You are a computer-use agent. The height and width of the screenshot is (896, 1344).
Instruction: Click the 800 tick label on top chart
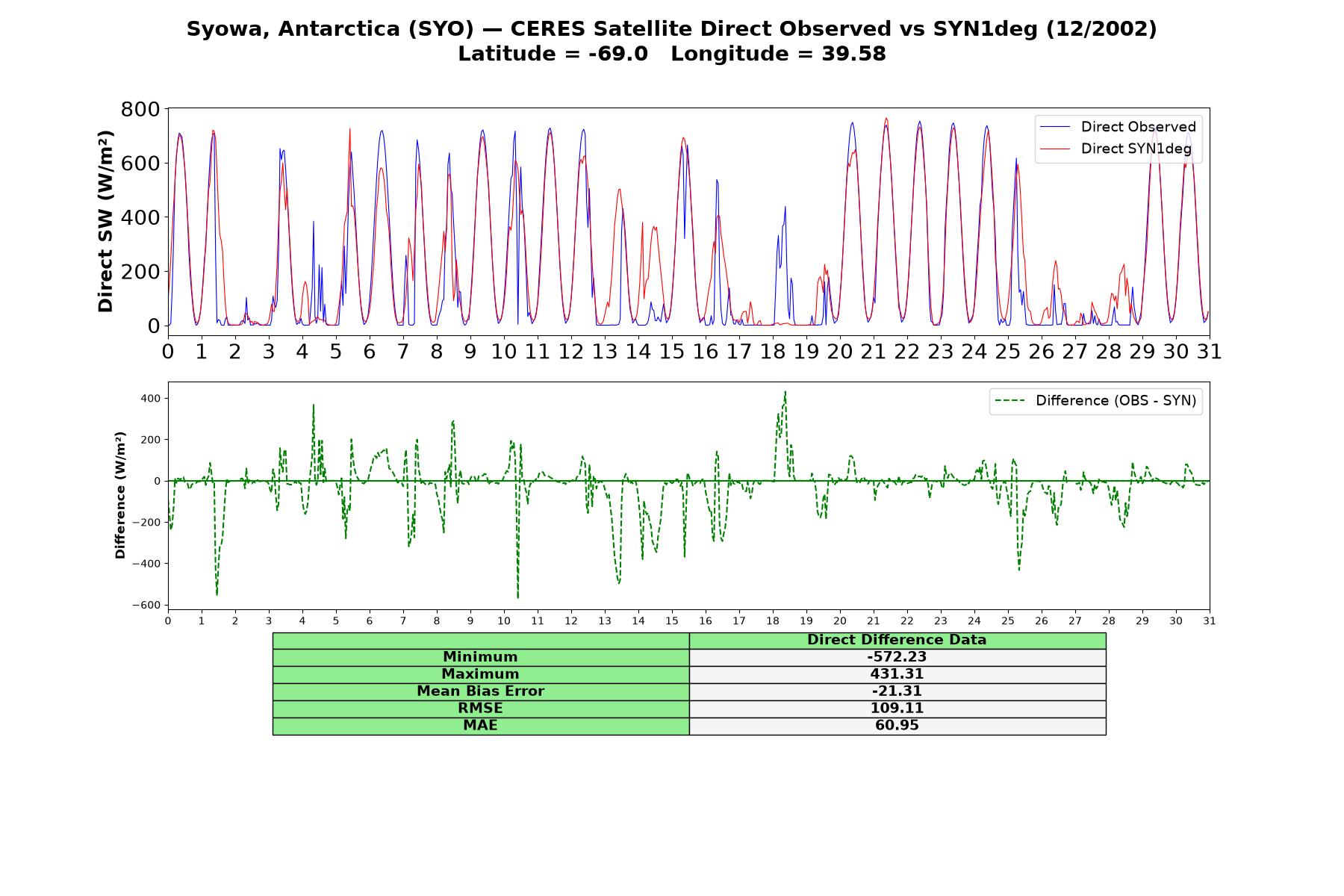click(x=140, y=109)
